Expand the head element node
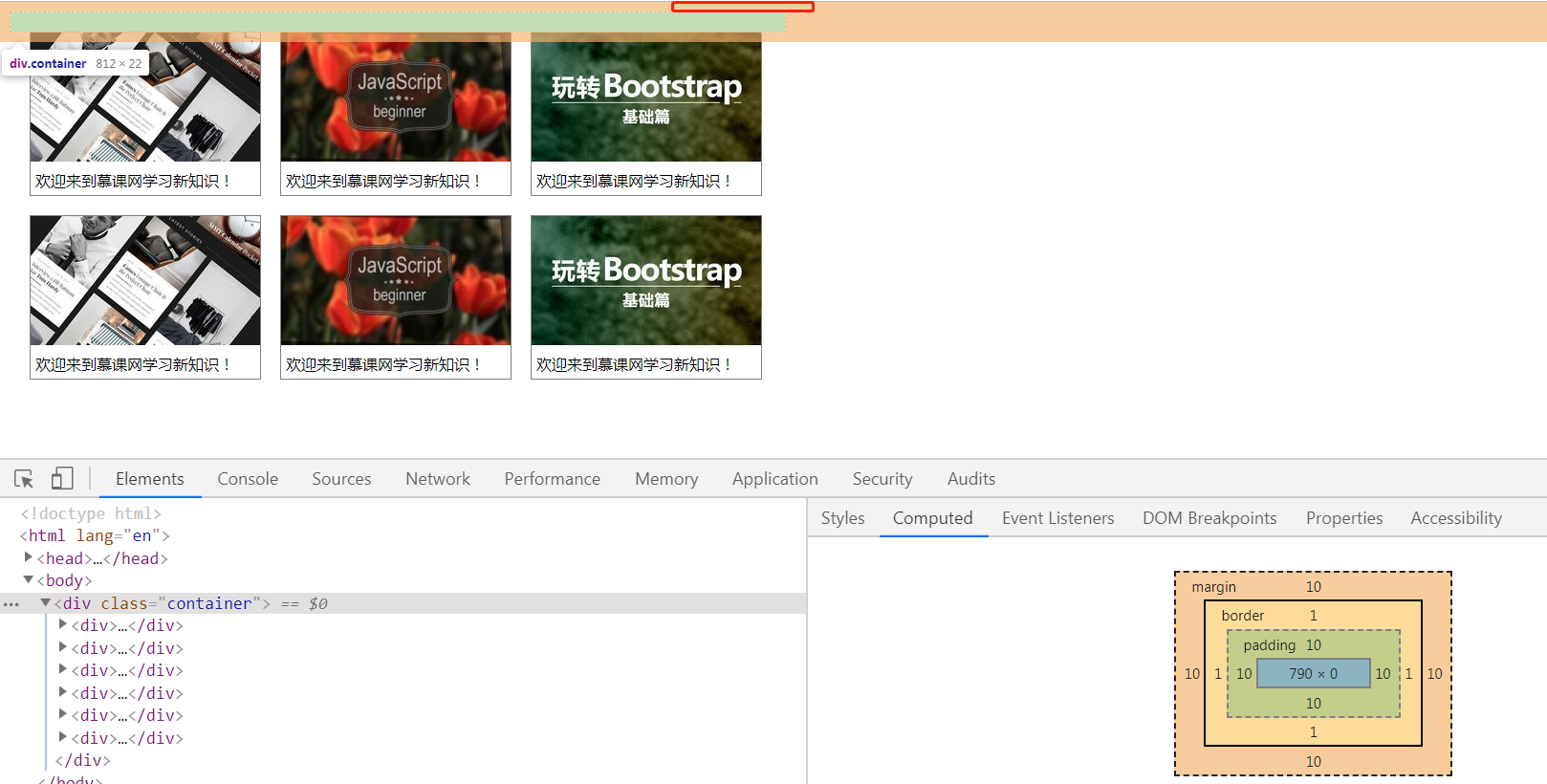The width and height of the screenshot is (1547, 784). (29, 557)
